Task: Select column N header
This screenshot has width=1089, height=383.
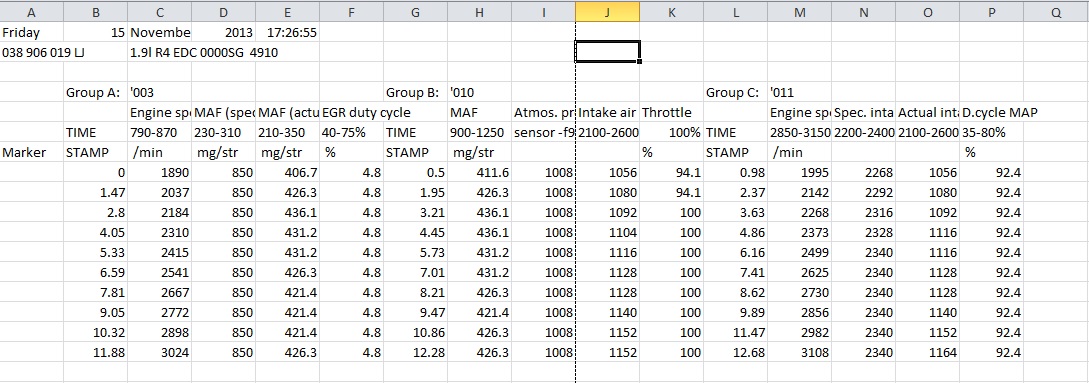Action: coord(863,11)
